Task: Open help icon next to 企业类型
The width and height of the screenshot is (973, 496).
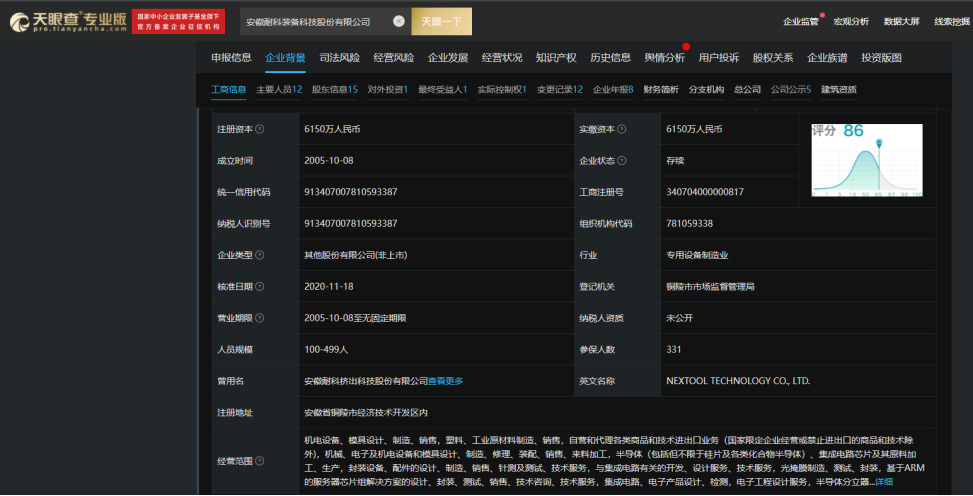Action: point(259,255)
